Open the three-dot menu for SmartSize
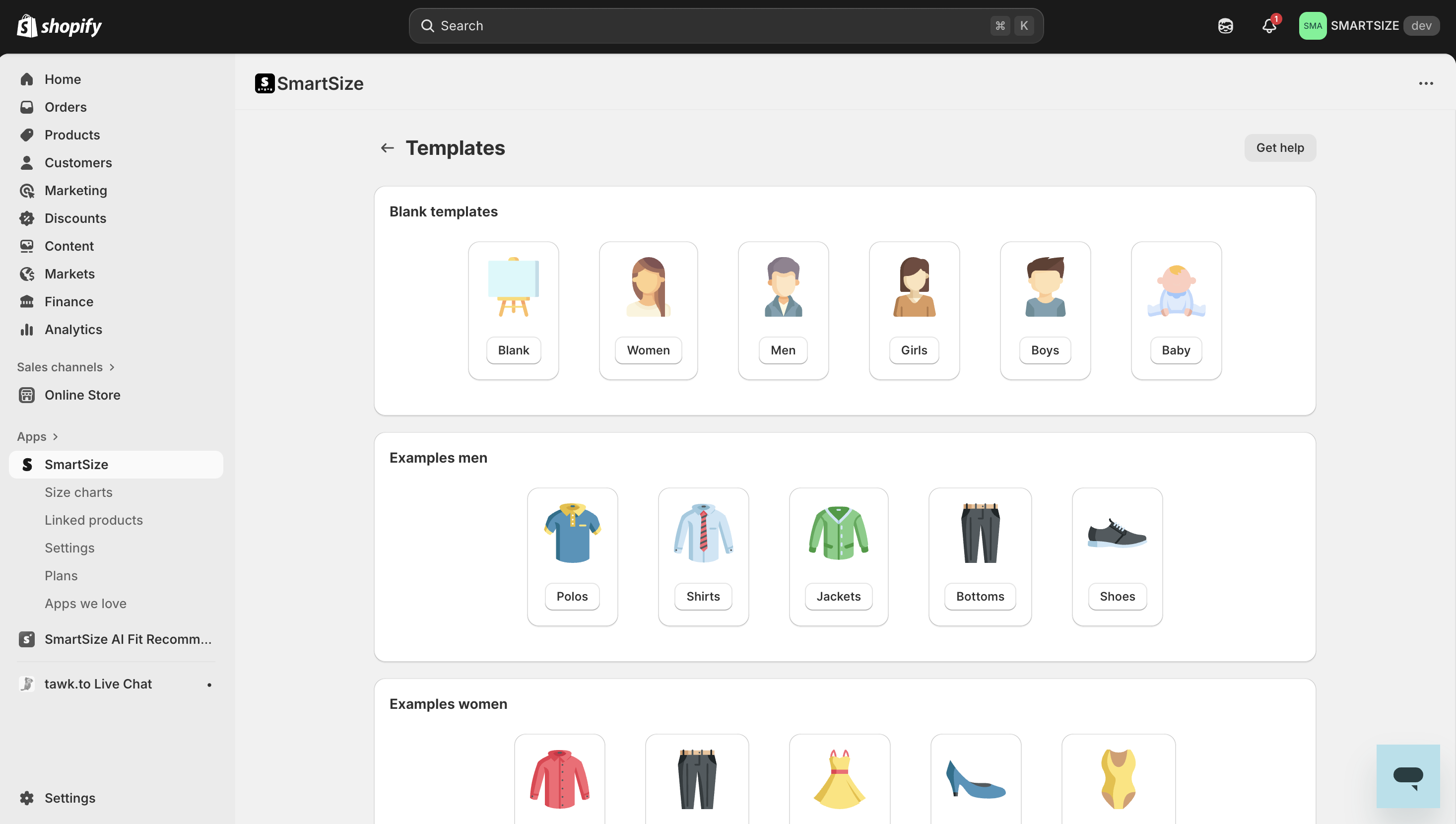 pyautogui.click(x=1425, y=84)
